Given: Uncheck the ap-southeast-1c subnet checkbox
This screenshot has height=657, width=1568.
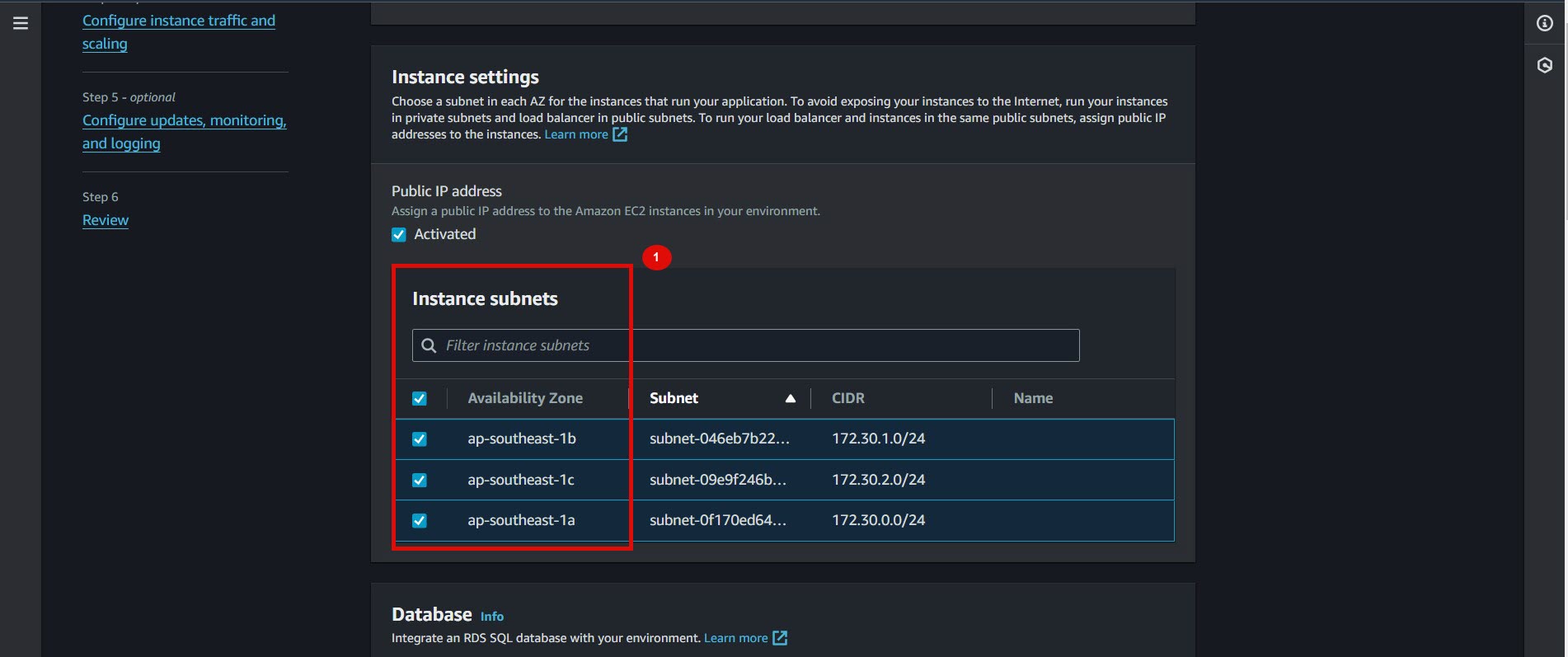Looking at the screenshot, I should [420, 480].
